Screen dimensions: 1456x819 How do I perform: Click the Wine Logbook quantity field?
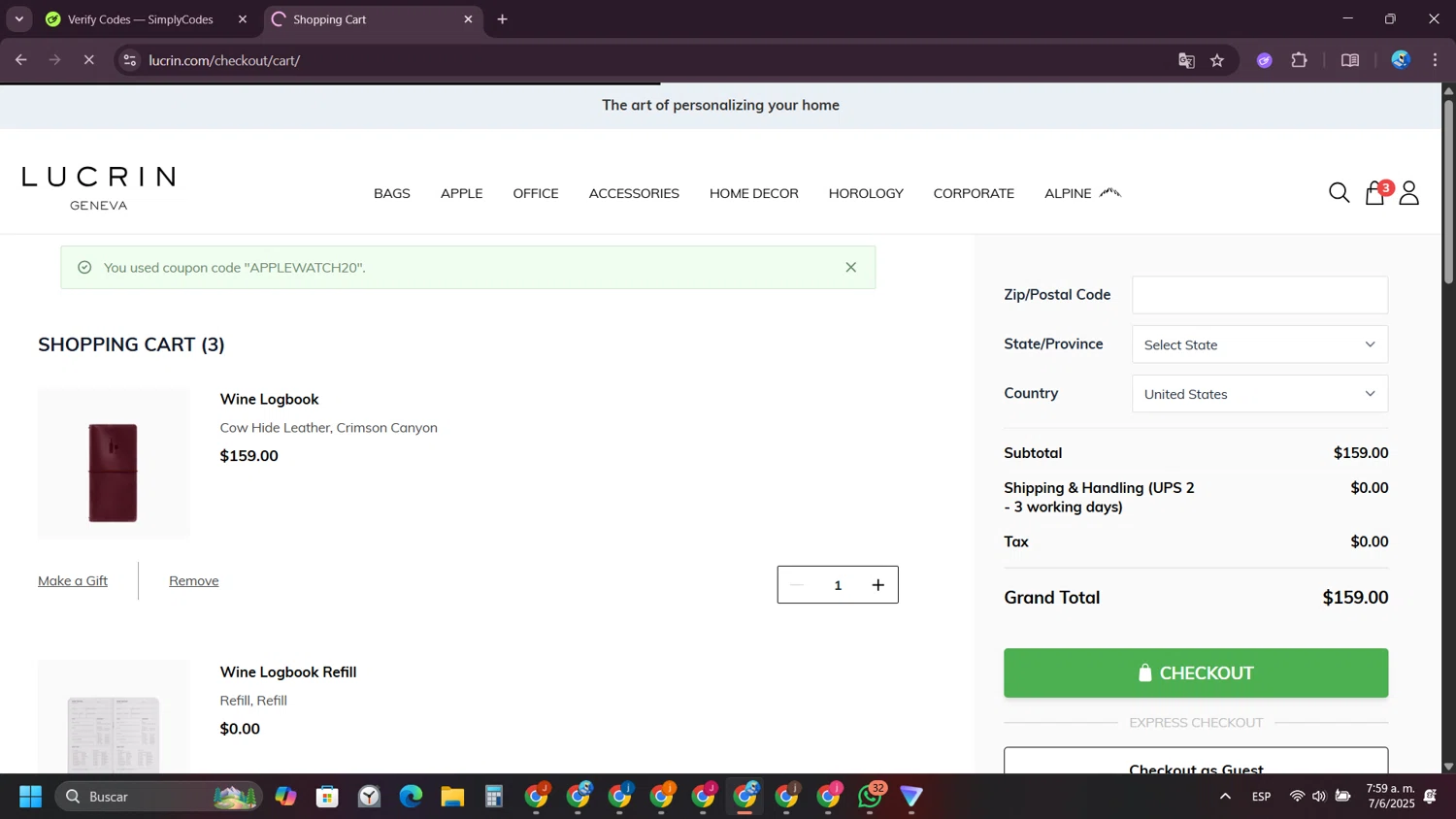point(838,585)
